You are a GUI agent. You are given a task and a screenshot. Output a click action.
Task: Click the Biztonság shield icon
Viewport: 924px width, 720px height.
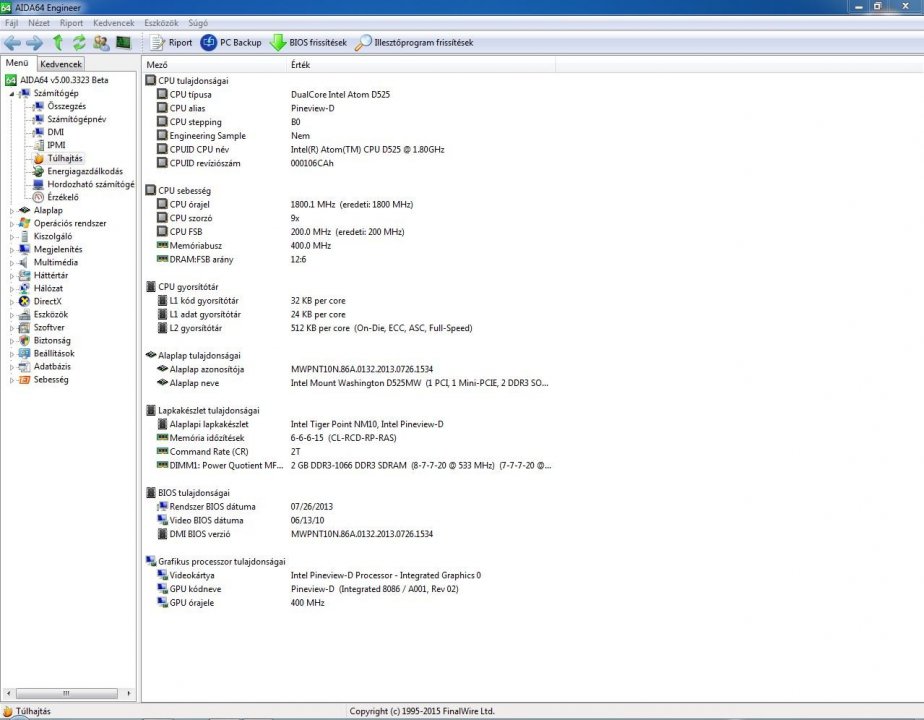(24, 340)
